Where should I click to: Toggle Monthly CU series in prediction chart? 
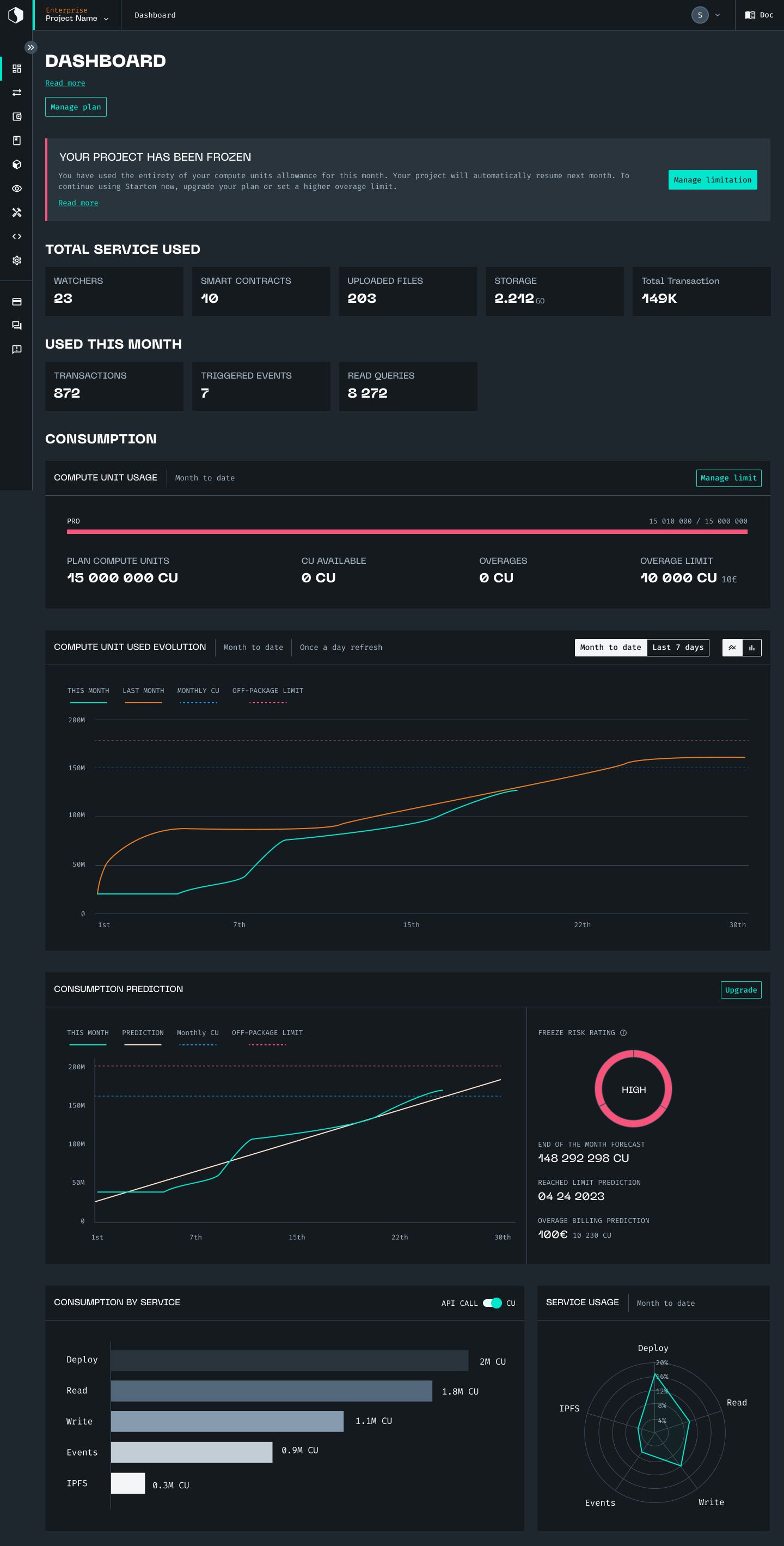point(197,1037)
